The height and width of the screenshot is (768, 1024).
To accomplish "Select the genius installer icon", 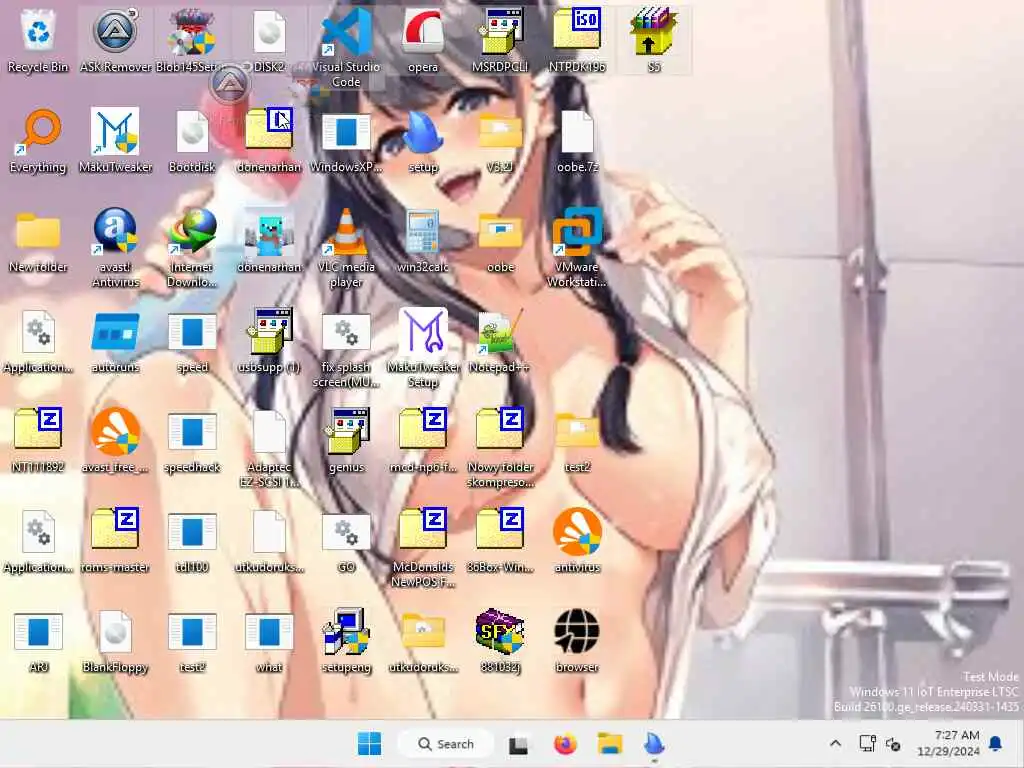I will 346,440.
